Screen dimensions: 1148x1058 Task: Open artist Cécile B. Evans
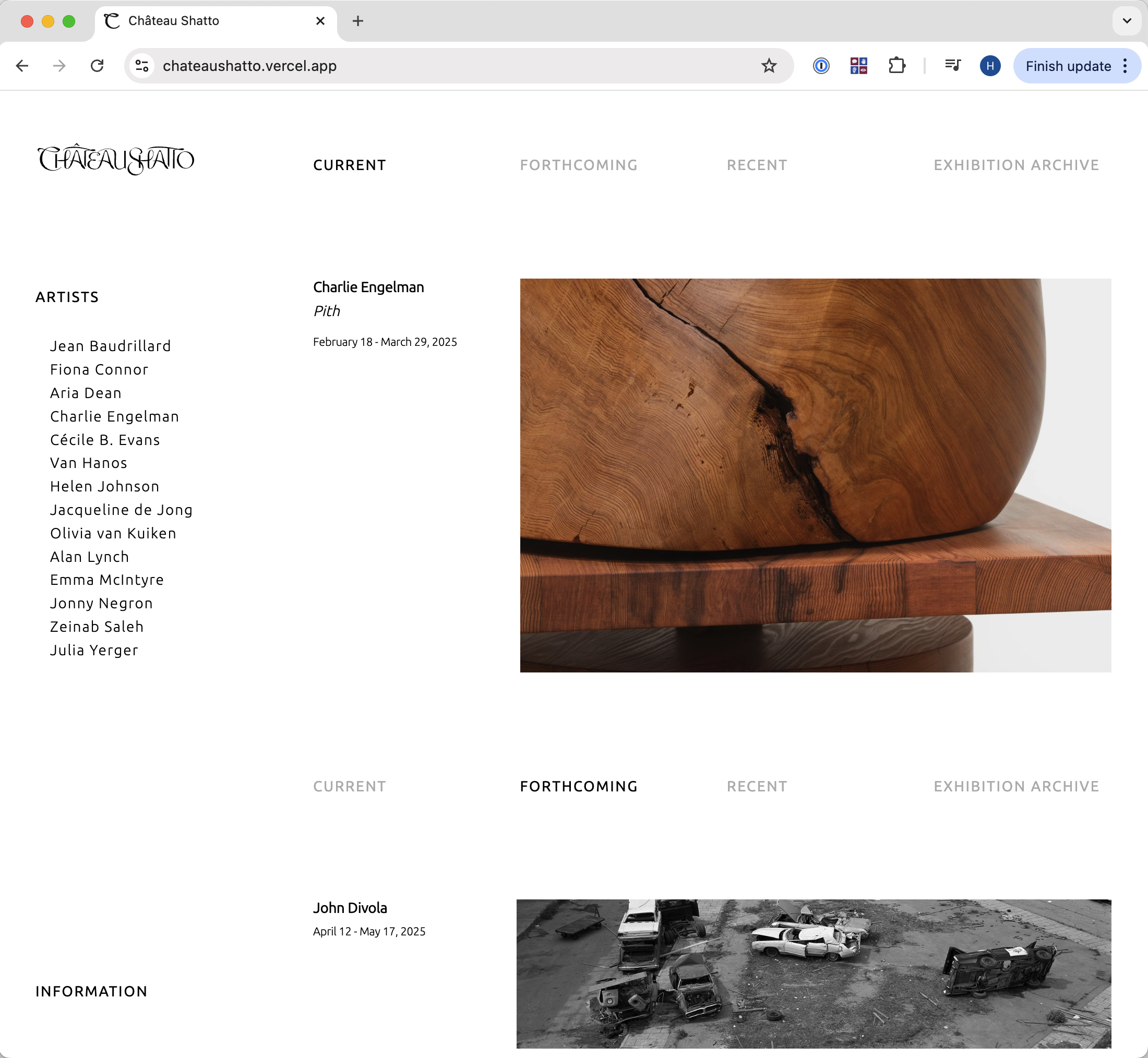click(105, 440)
